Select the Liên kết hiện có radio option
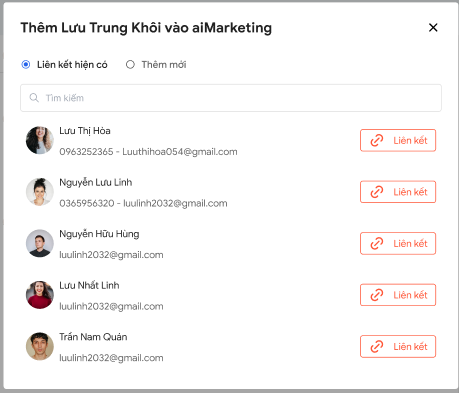The image size is (459, 393). 26,64
